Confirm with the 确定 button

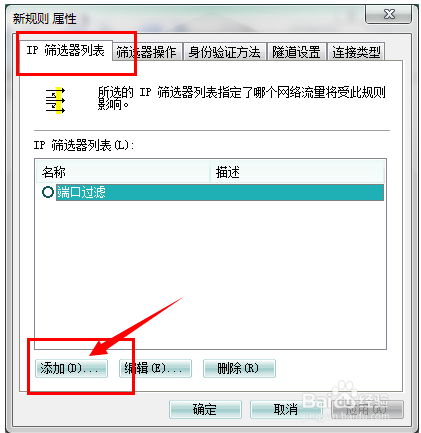pos(205,409)
